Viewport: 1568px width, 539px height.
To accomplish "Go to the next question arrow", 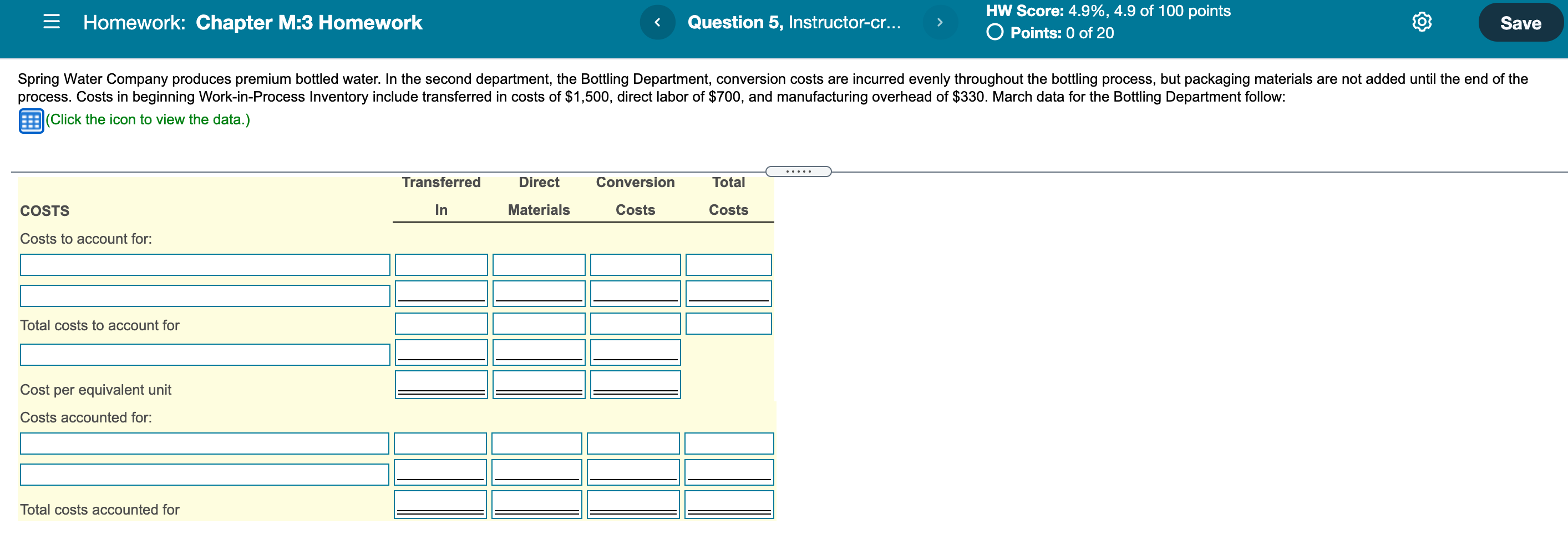I will (x=940, y=23).
